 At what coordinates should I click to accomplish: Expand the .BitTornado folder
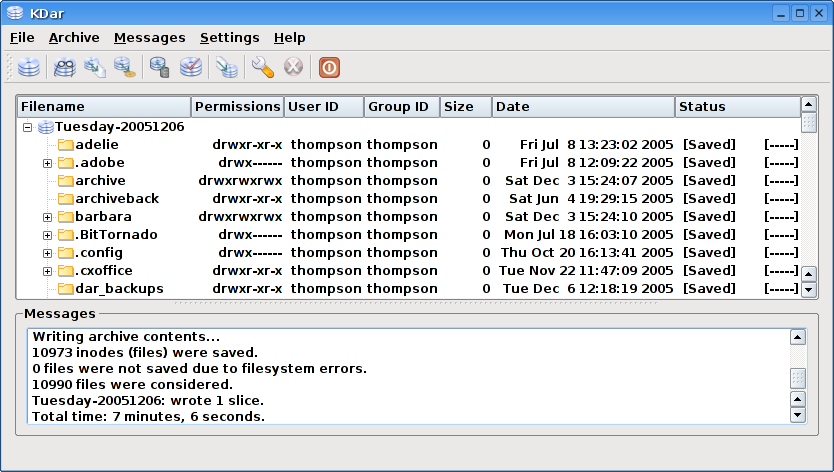click(47, 235)
